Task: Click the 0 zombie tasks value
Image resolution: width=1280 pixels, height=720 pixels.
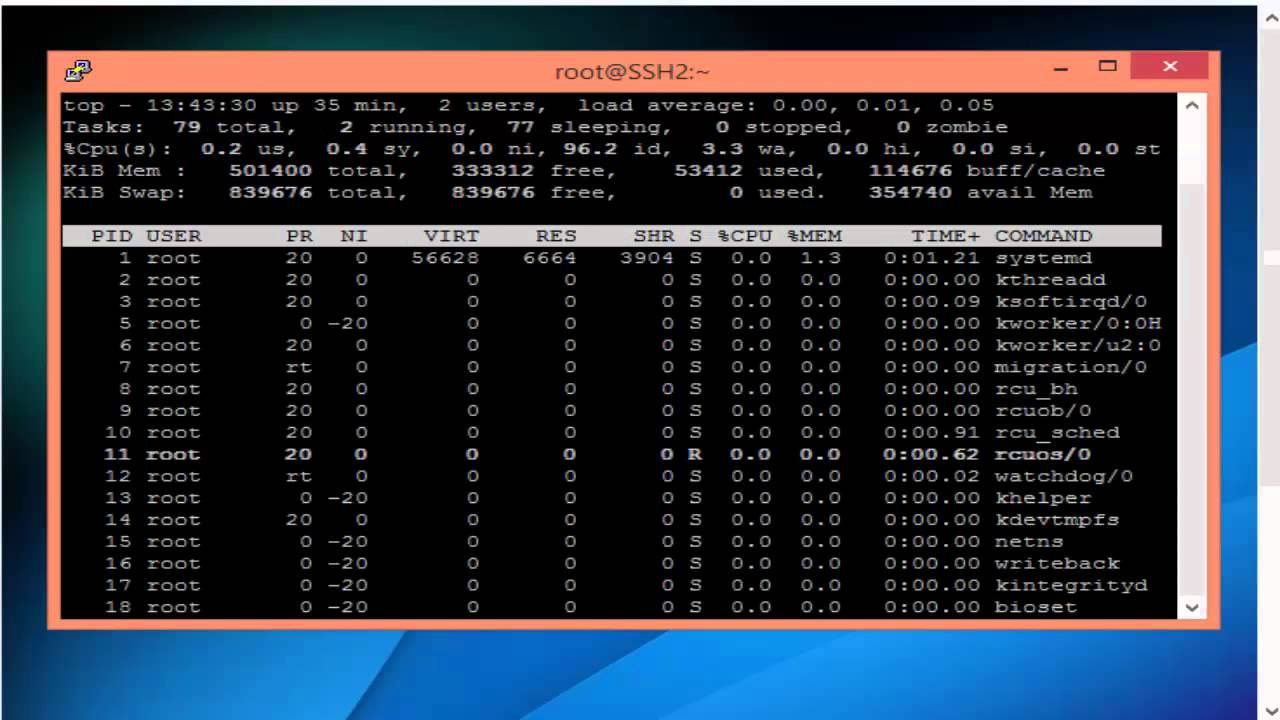Action: [x=903, y=127]
